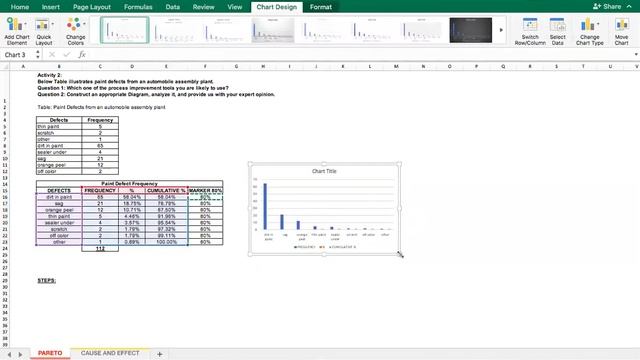This screenshot has height=360, width=640.
Task: Open the Name Box stepper arrows
Action: tap(38, 54)
